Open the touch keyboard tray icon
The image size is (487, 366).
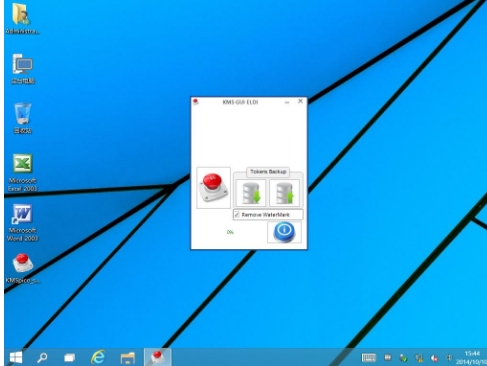pos(368,358)
